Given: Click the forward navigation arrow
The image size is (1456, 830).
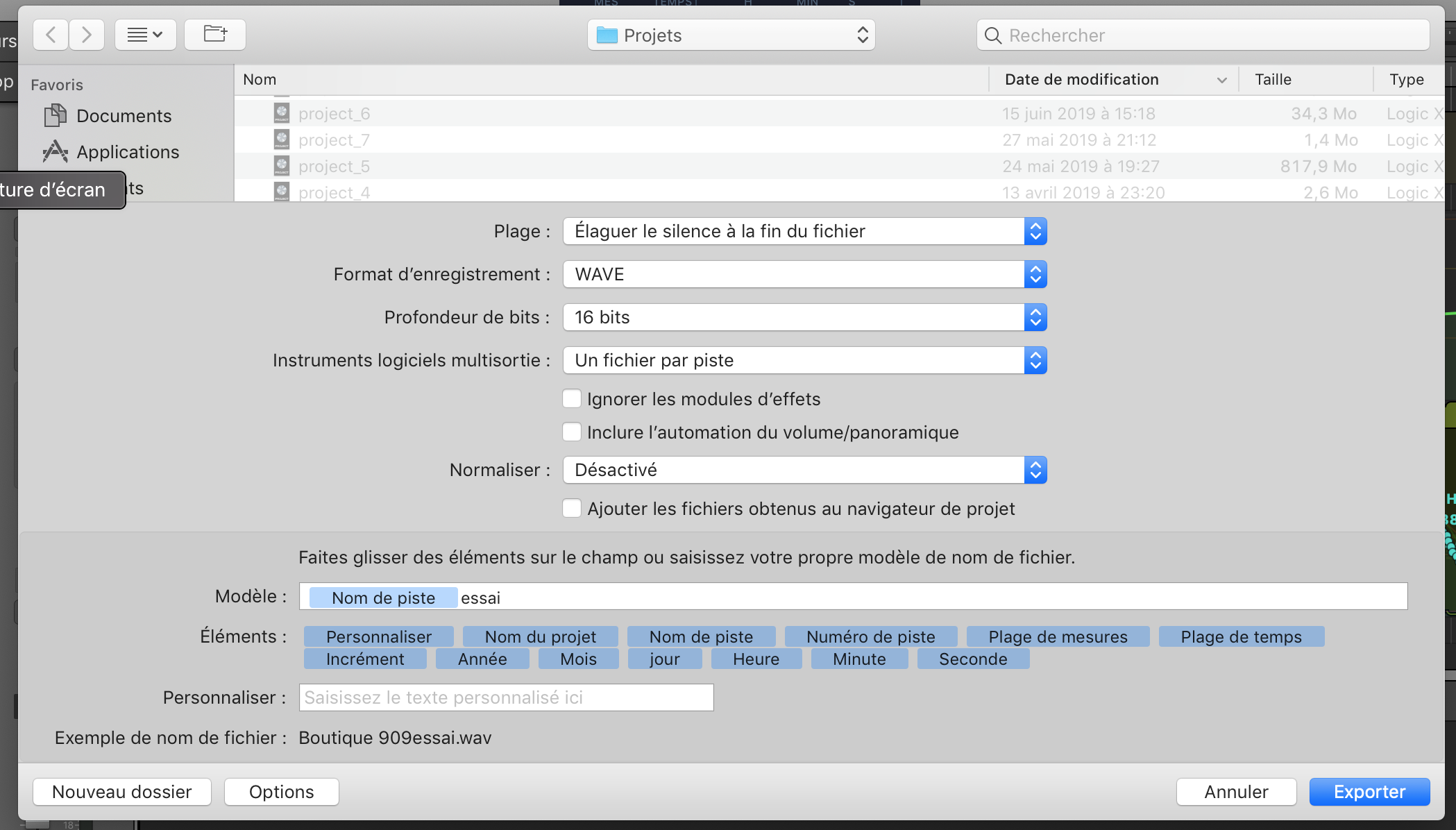Looking at the screenshot, I should click(x=86, y=35).
